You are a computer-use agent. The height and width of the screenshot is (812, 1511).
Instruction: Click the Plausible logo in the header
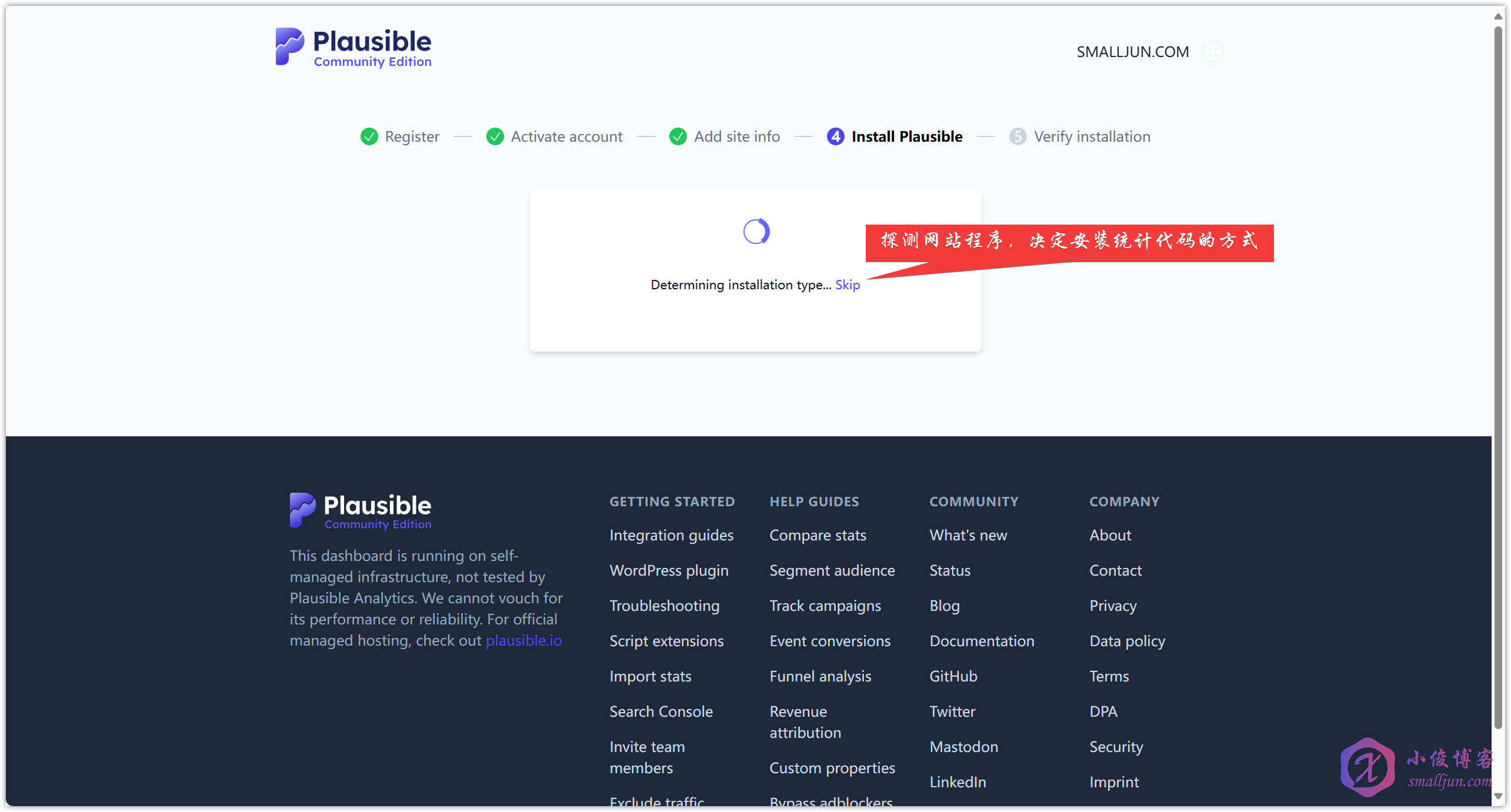pos(353,48)
